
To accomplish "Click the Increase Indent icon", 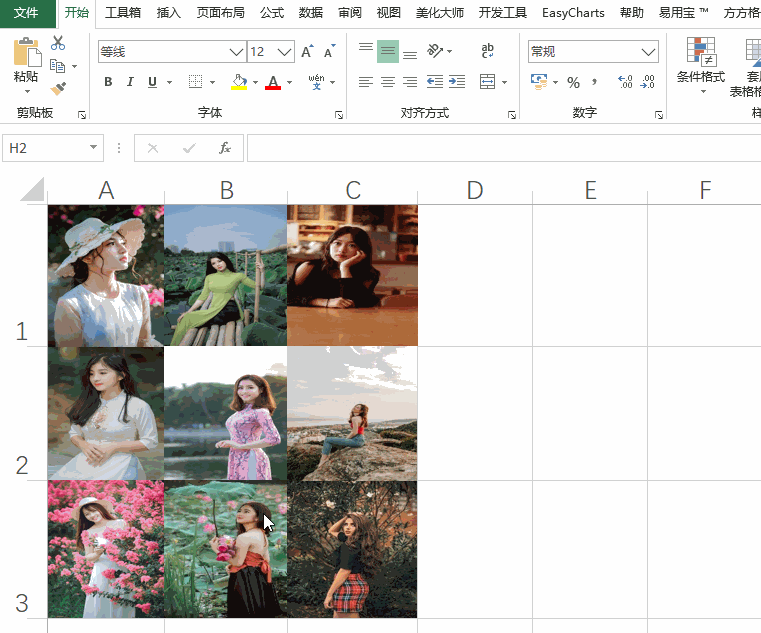I will pos(457,82).
